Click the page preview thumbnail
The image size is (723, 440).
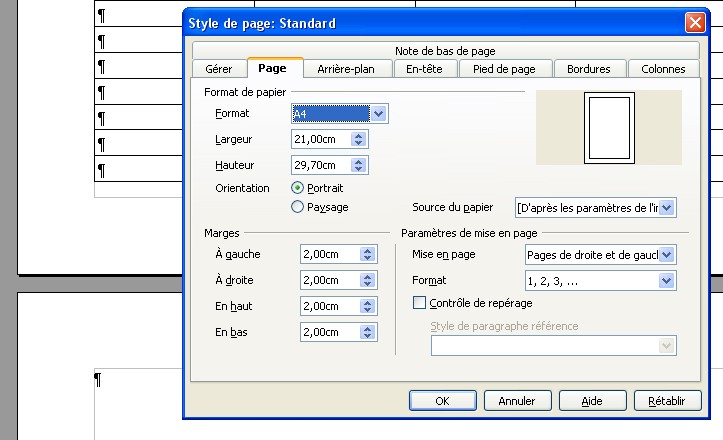[609, 128]
